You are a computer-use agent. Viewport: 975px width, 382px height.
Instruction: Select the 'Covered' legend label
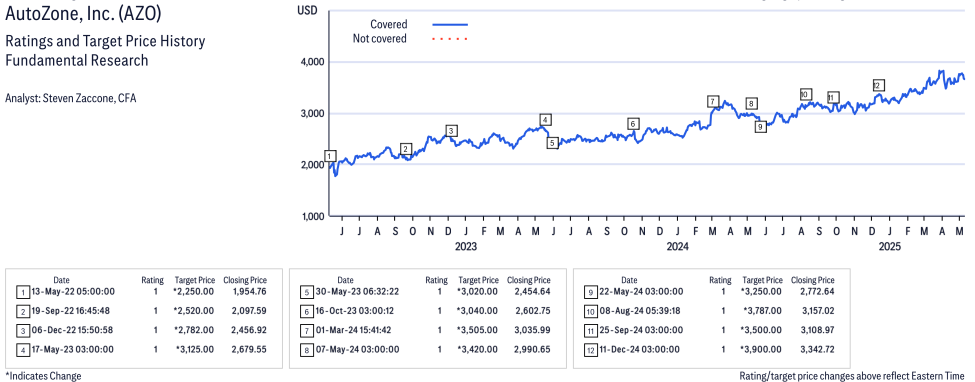click(x=389, y=25)
